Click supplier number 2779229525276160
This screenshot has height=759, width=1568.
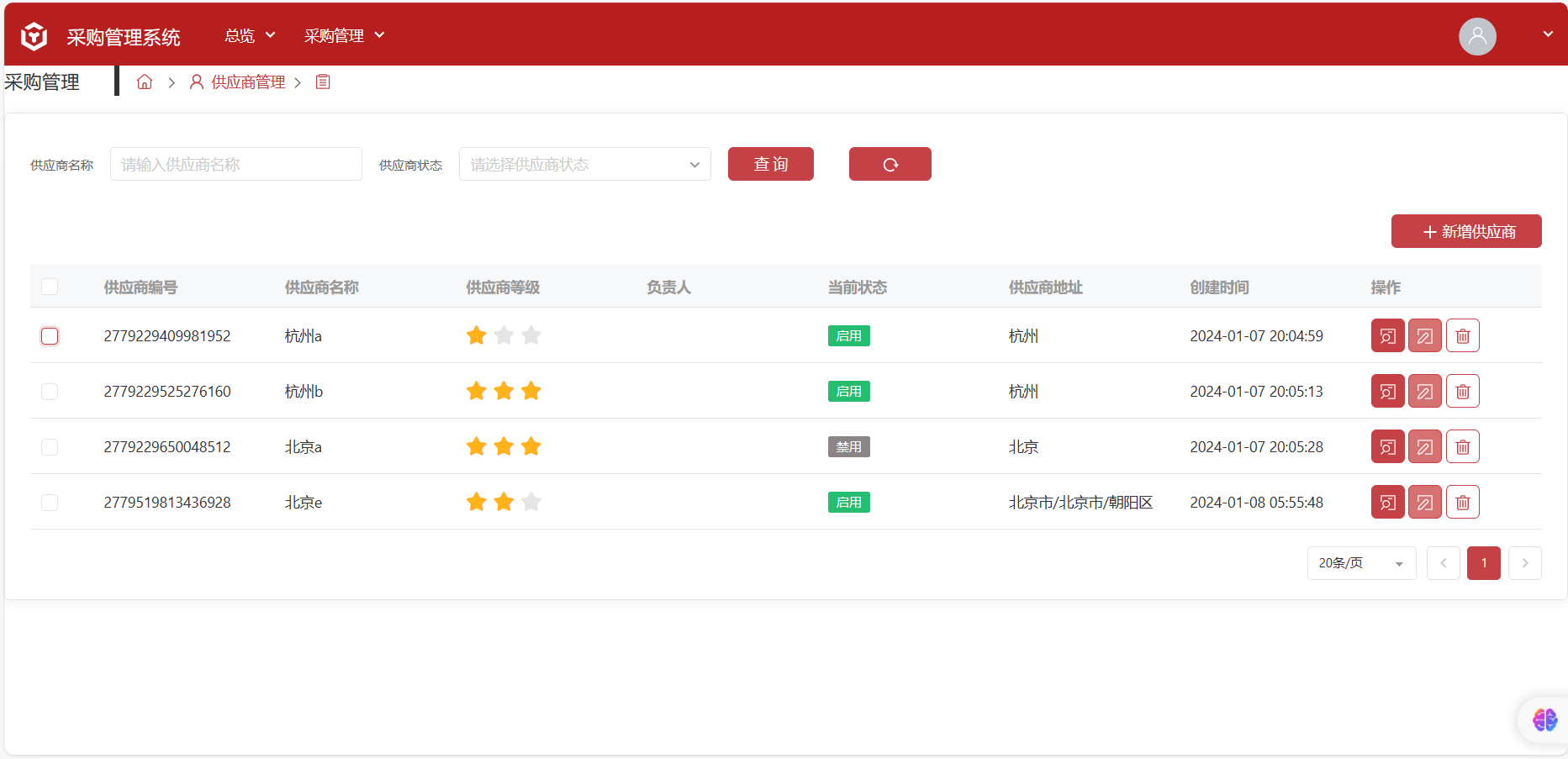coord(167,392)
